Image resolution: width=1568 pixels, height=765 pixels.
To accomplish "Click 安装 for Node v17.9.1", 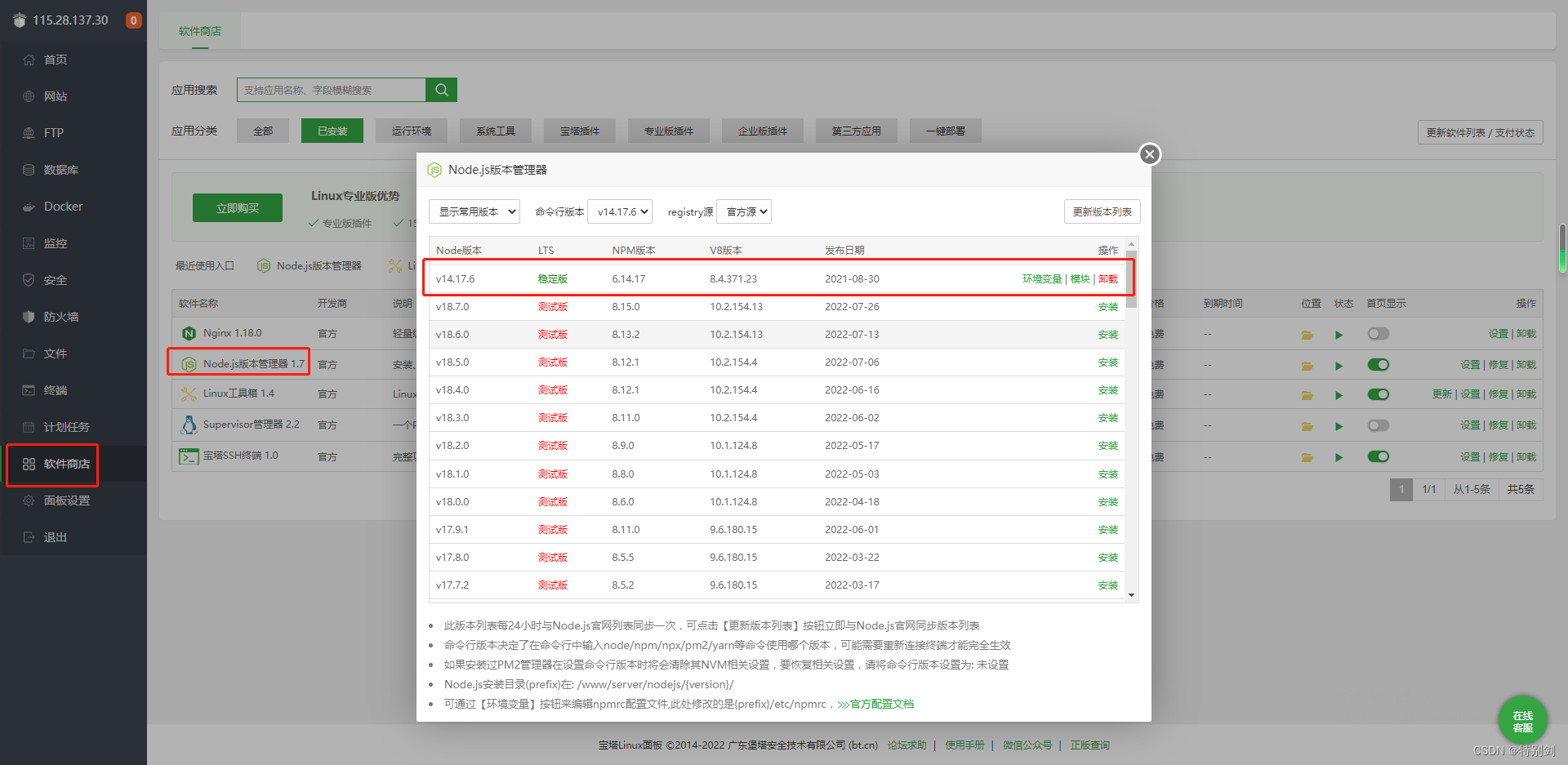I will tap(1108, 530).
